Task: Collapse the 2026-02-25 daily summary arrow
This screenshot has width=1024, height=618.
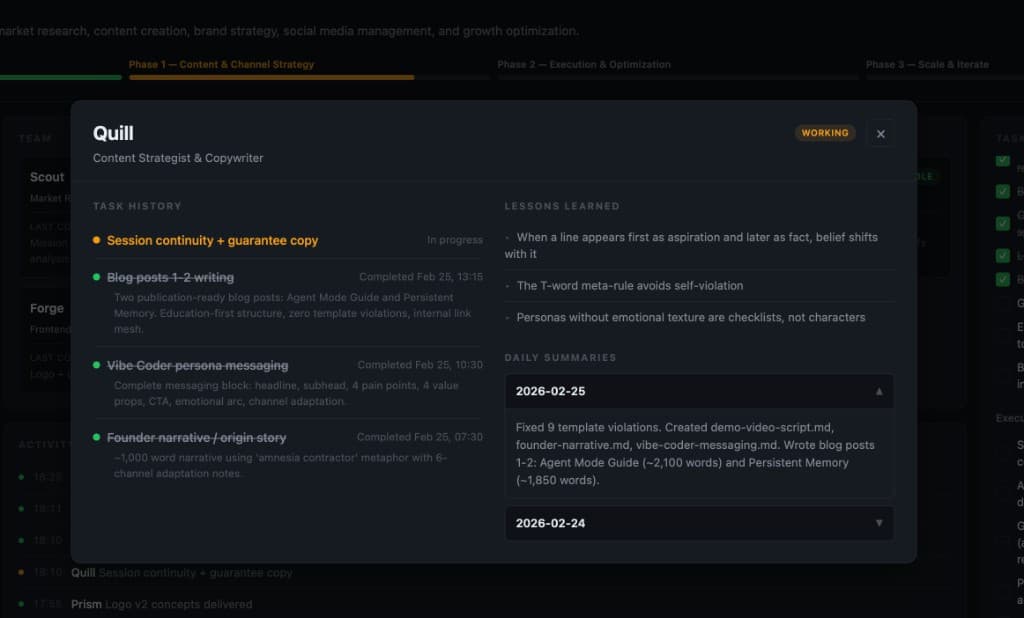Action: click(x=879, y=391)
